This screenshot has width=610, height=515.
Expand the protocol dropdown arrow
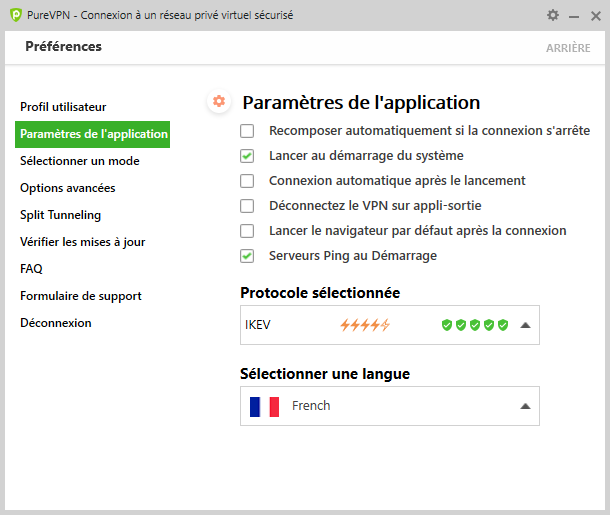[525, 325]
